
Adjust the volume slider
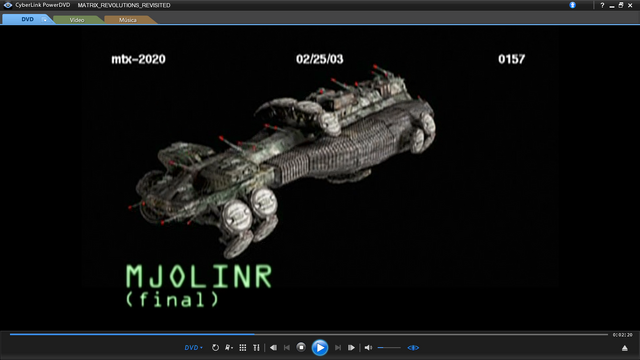pyautogui.click(x=389, y=348)
